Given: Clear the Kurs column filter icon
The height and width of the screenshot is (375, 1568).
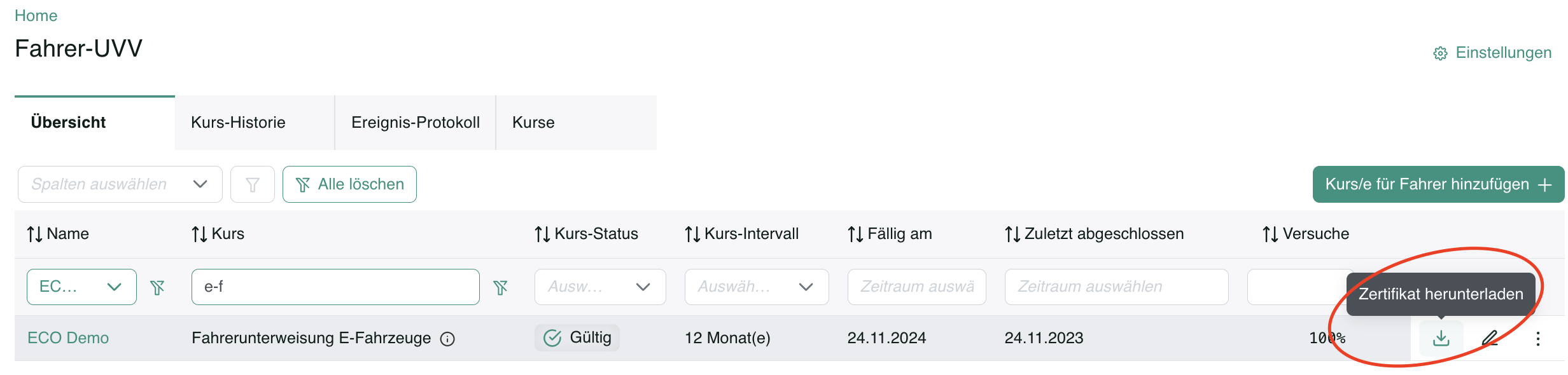Looking at the screenshot, I should (501, 287).
